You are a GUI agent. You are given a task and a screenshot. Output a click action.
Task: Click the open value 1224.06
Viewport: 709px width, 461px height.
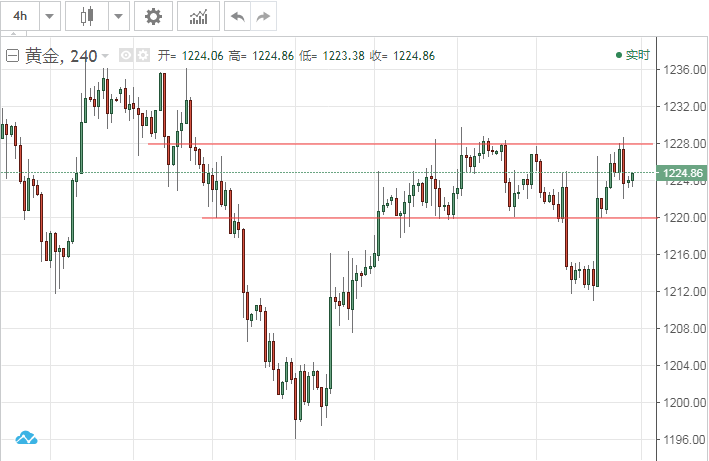click(203, 56)
